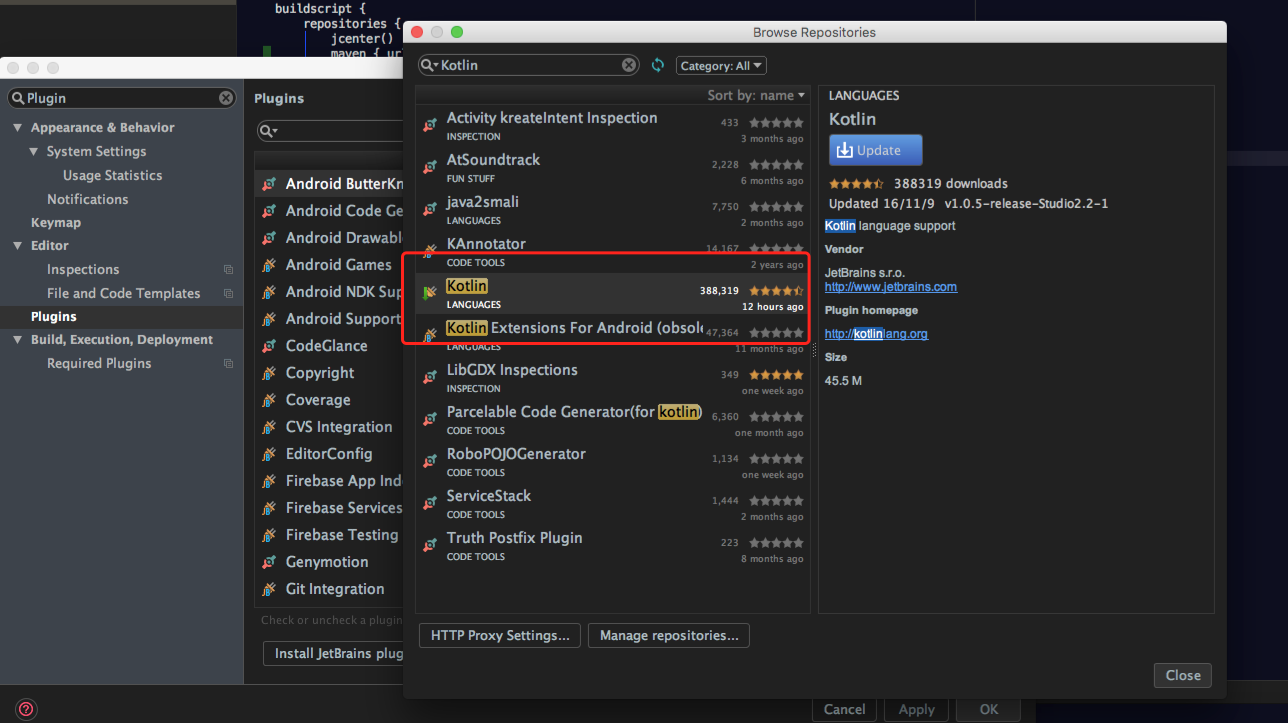Click Manage repositories button
The width and height of the screenshot is (1288, 723).
click(668, 635)
